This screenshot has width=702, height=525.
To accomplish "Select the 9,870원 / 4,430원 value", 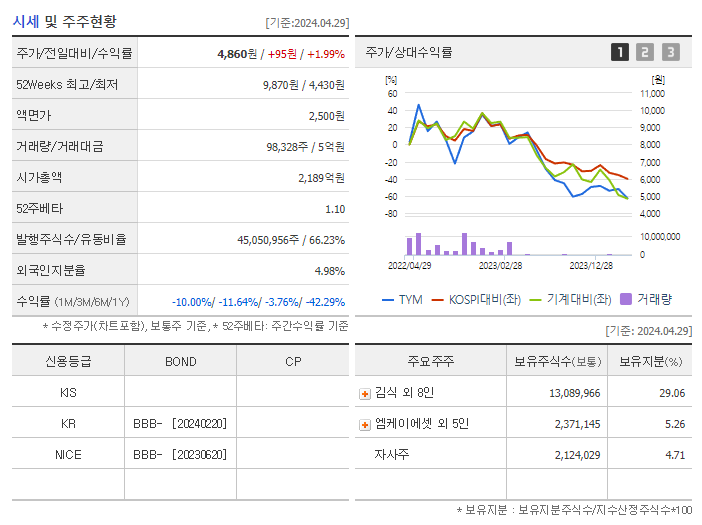I will tap(304, 85).
